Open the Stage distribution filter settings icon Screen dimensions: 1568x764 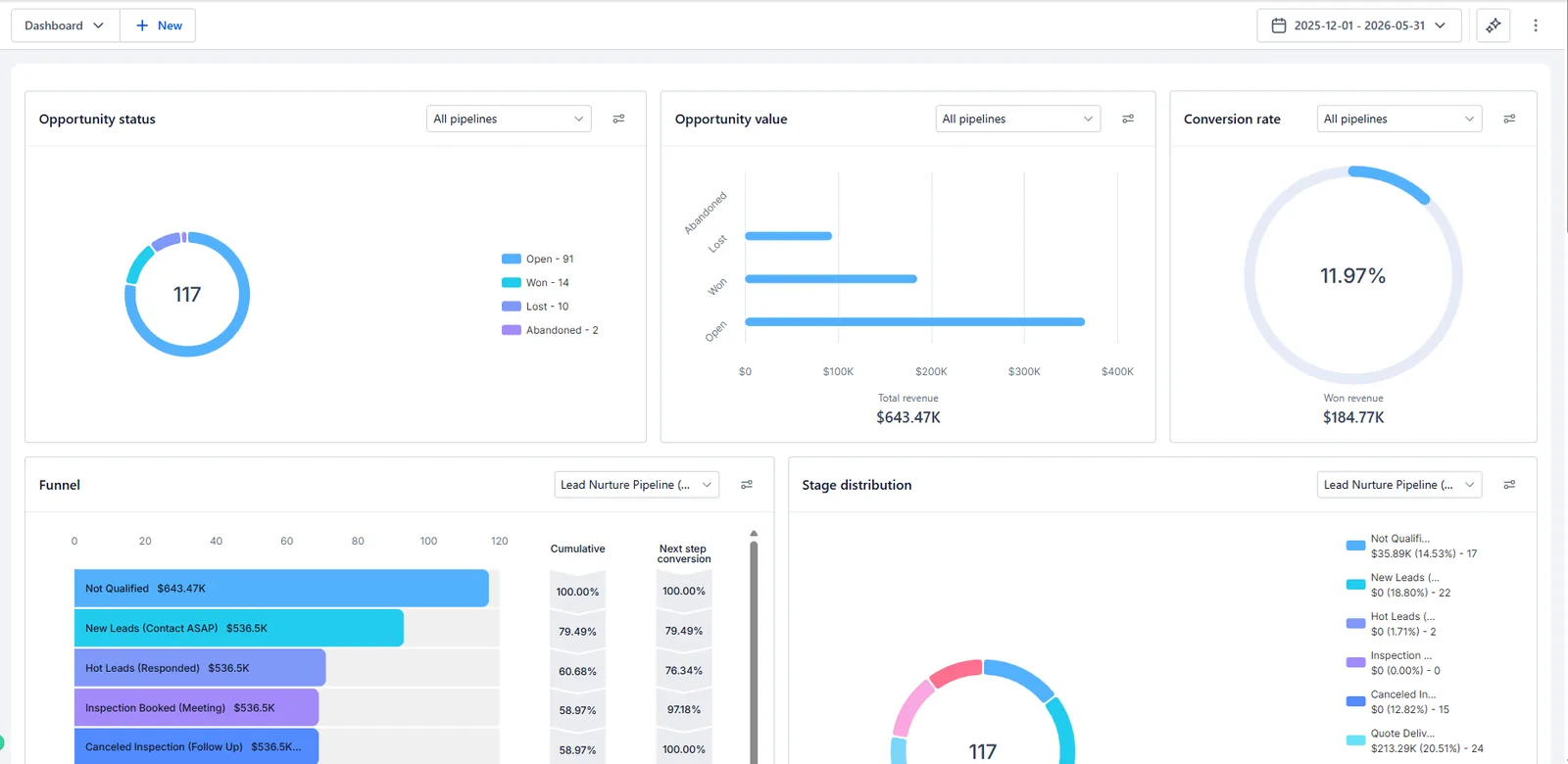pyautogui.click(x=1509, y=485)
